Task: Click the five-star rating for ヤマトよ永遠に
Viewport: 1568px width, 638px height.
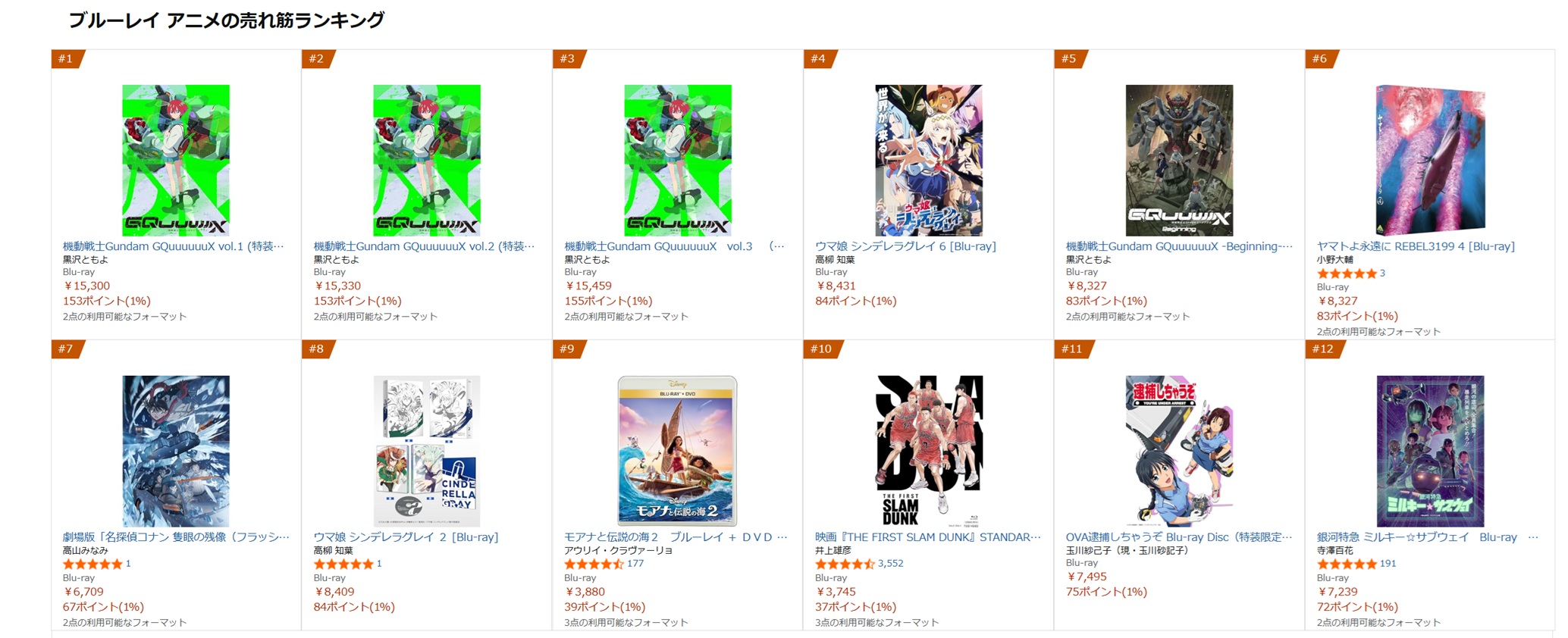Action: click(x=1346, y=274)
